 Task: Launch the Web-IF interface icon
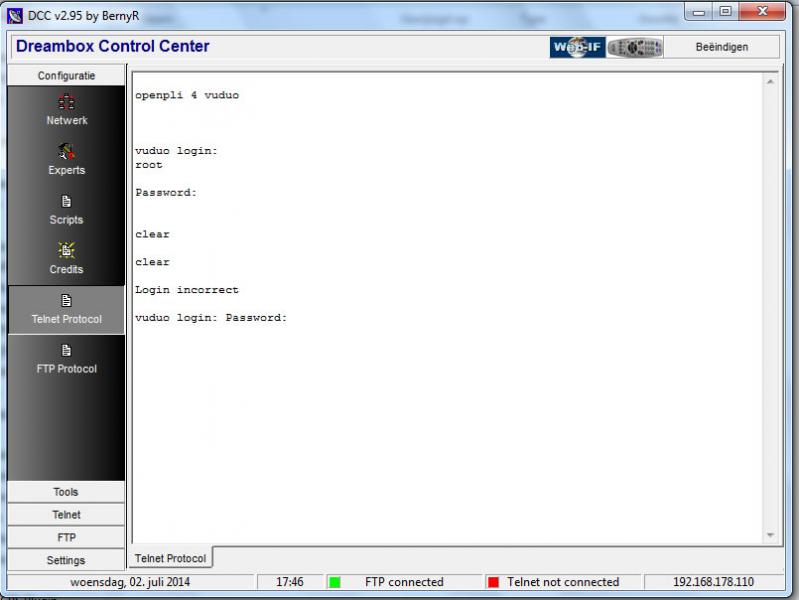(577, 47)
